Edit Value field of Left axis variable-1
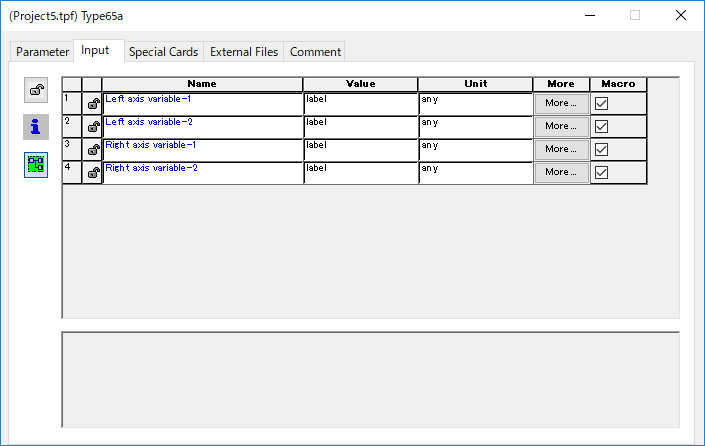This screenshot has height=446, width=705. point(360,103)
